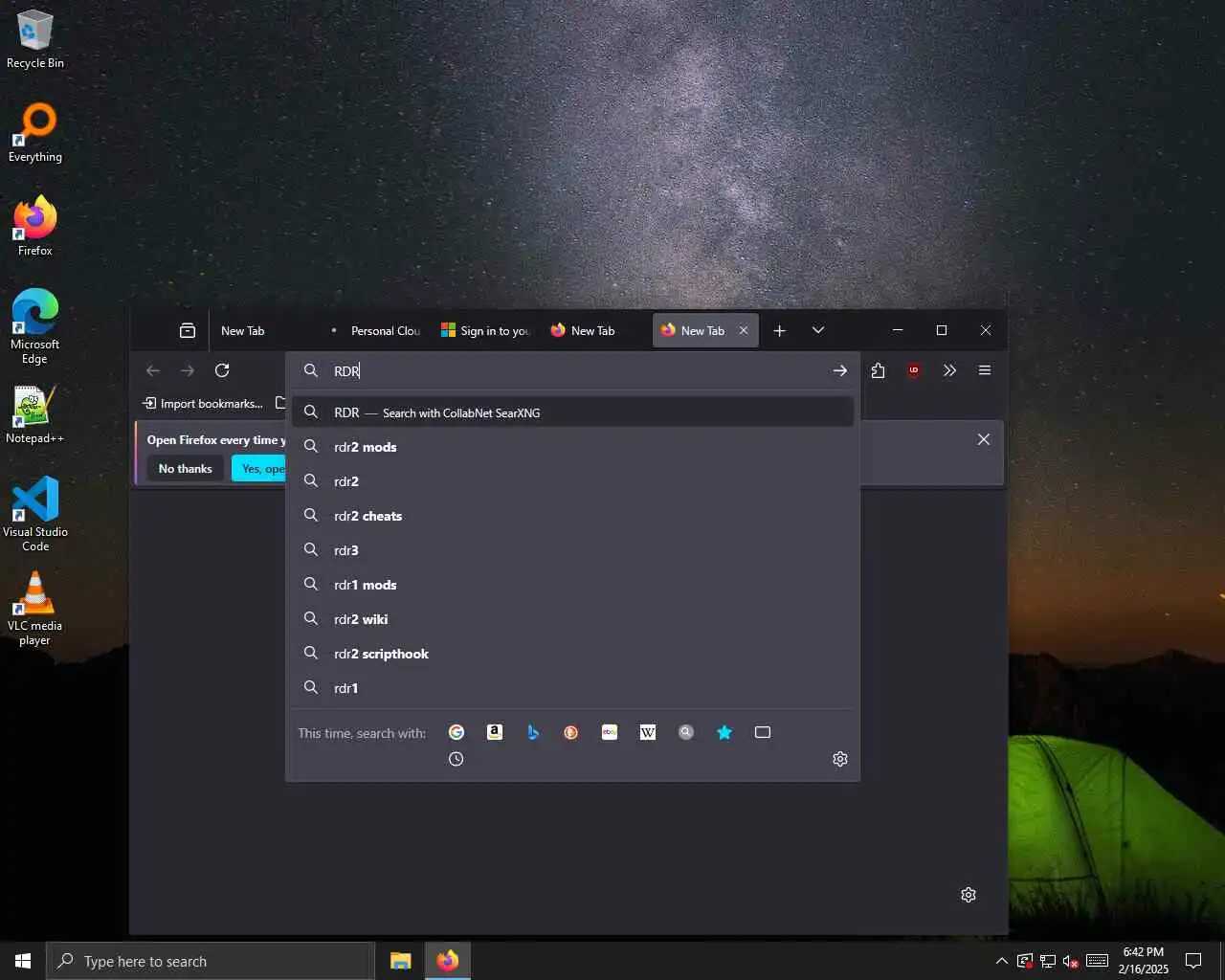Click inside the address bar text field
1225x980 pixels.
click(574, 370)
